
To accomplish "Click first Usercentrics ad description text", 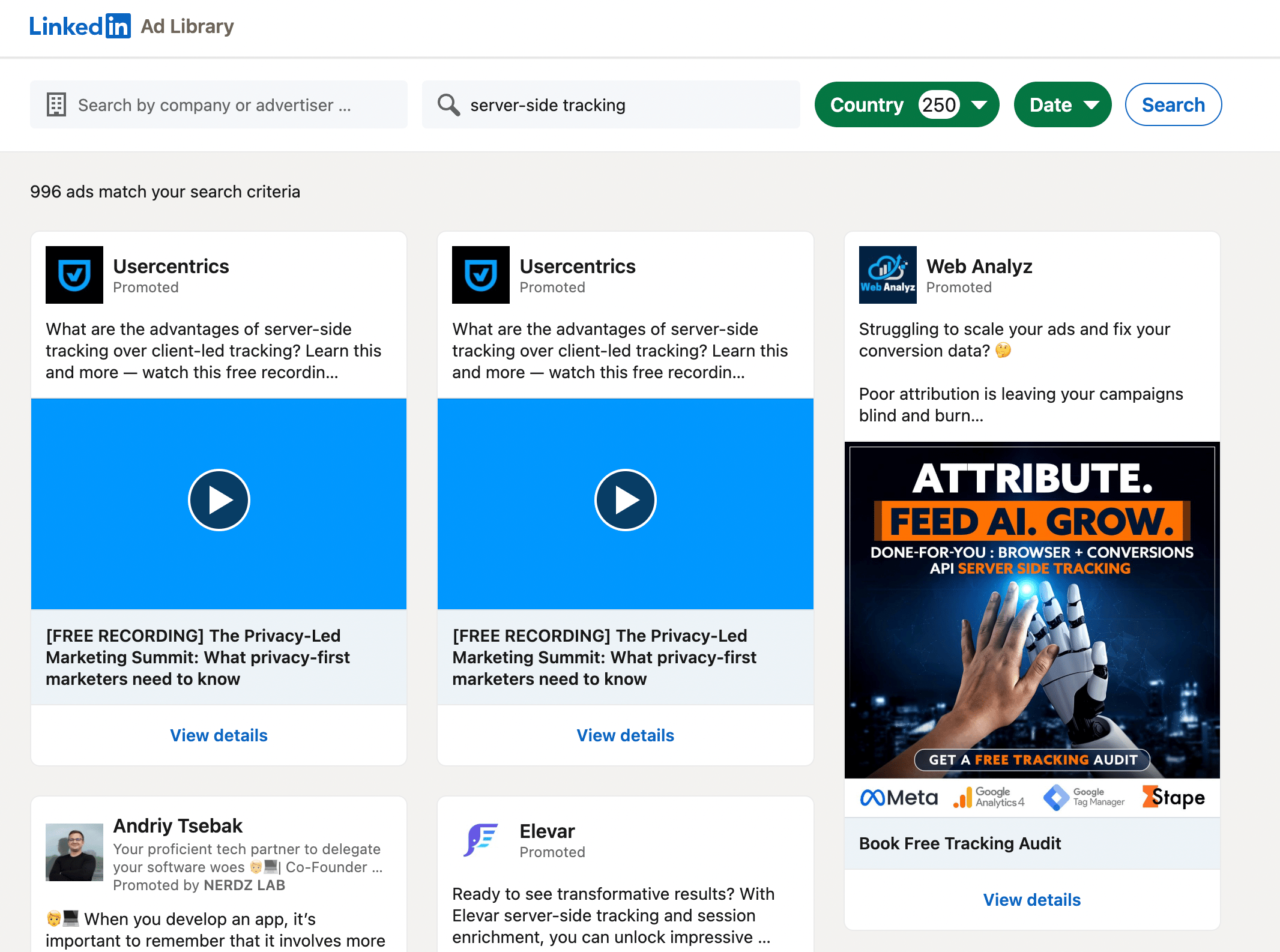I will point(214,351).
